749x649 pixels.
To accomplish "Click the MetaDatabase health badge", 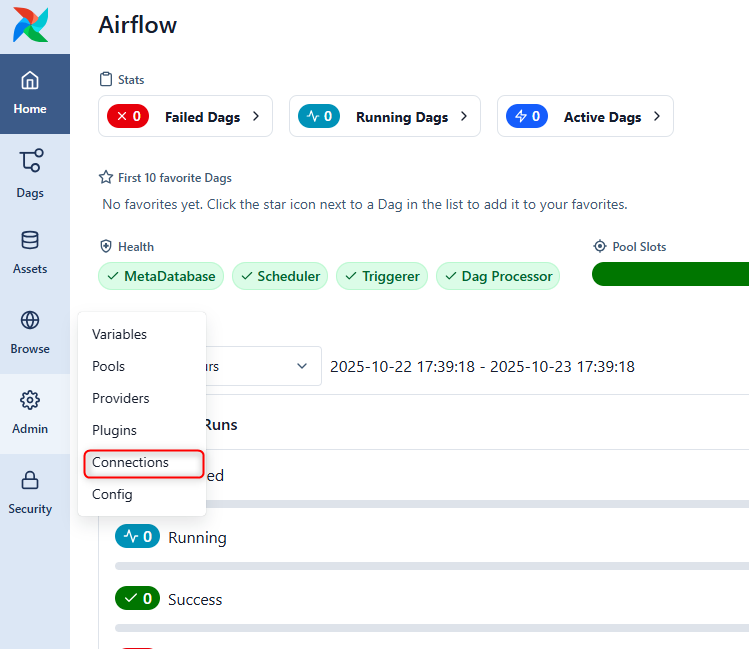I will click(x=161, y=276).
